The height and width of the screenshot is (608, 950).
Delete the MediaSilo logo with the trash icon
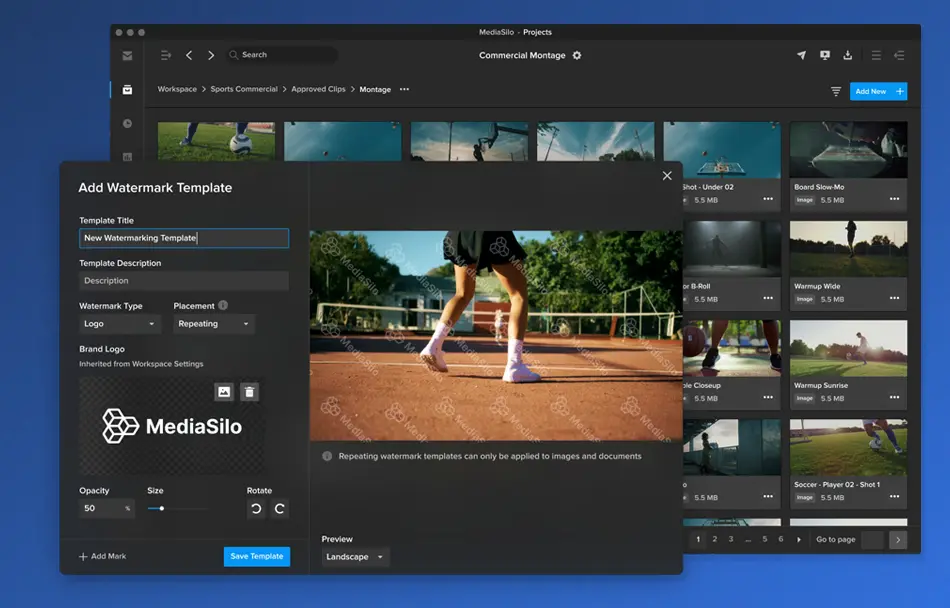249,392
